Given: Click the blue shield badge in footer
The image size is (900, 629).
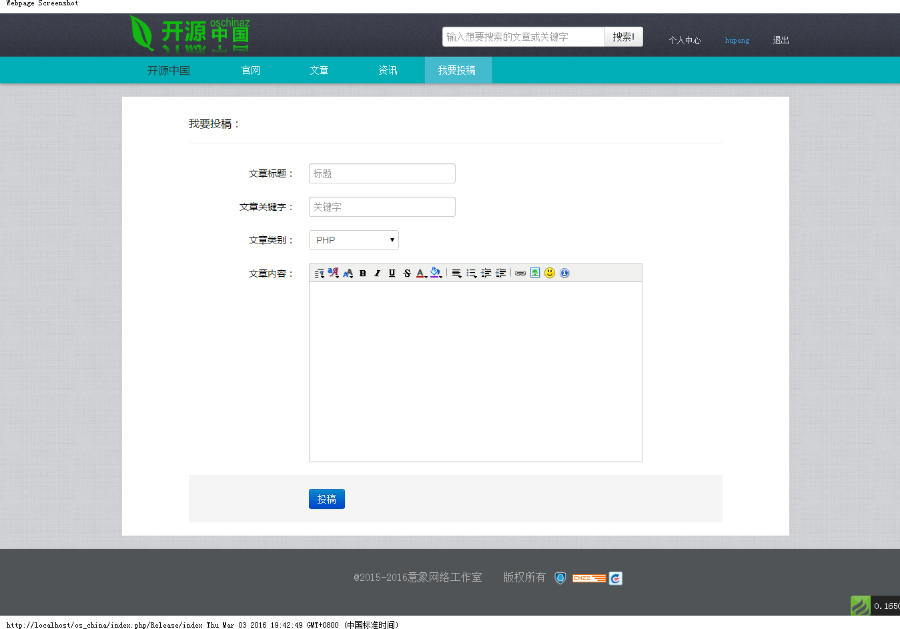Looking at the screenshot, I should click(560, 578).
